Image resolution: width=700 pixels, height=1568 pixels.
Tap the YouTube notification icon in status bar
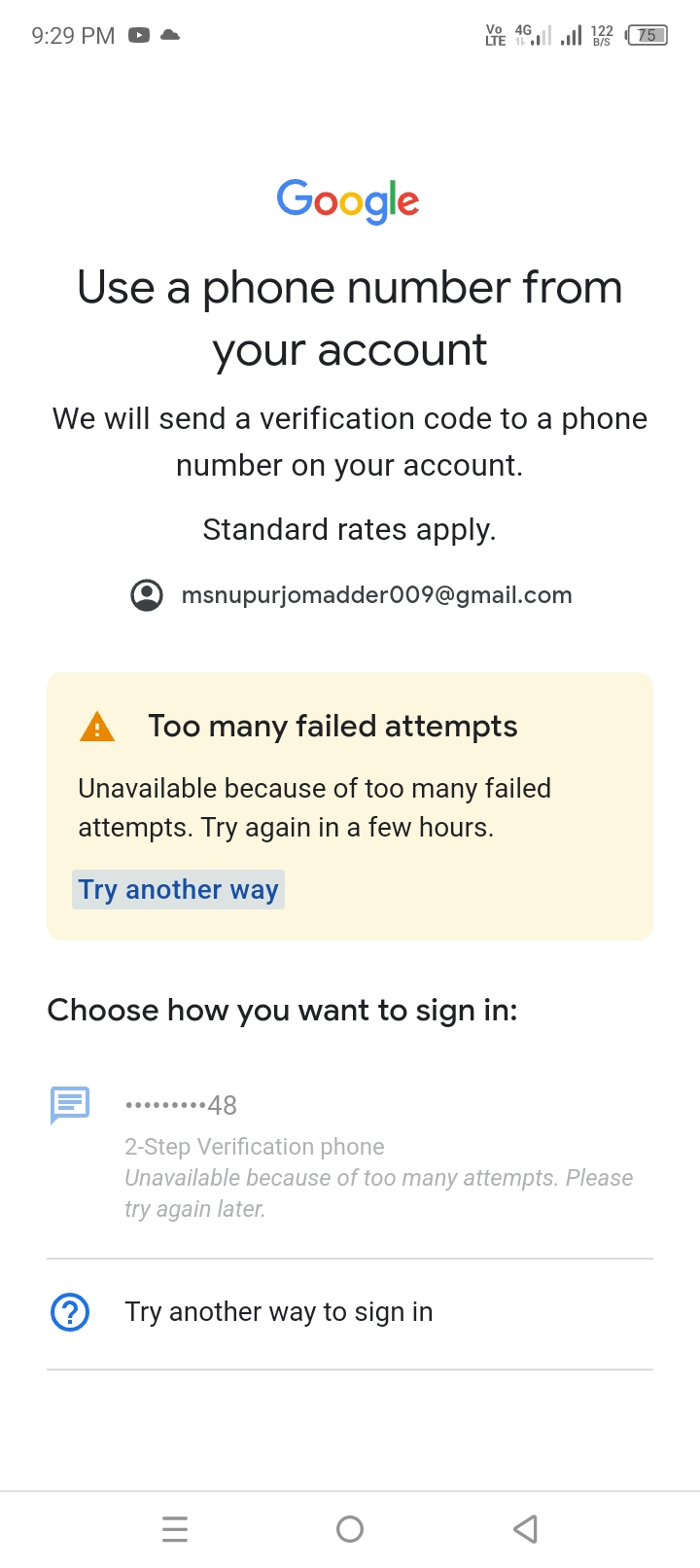[139, 36]
